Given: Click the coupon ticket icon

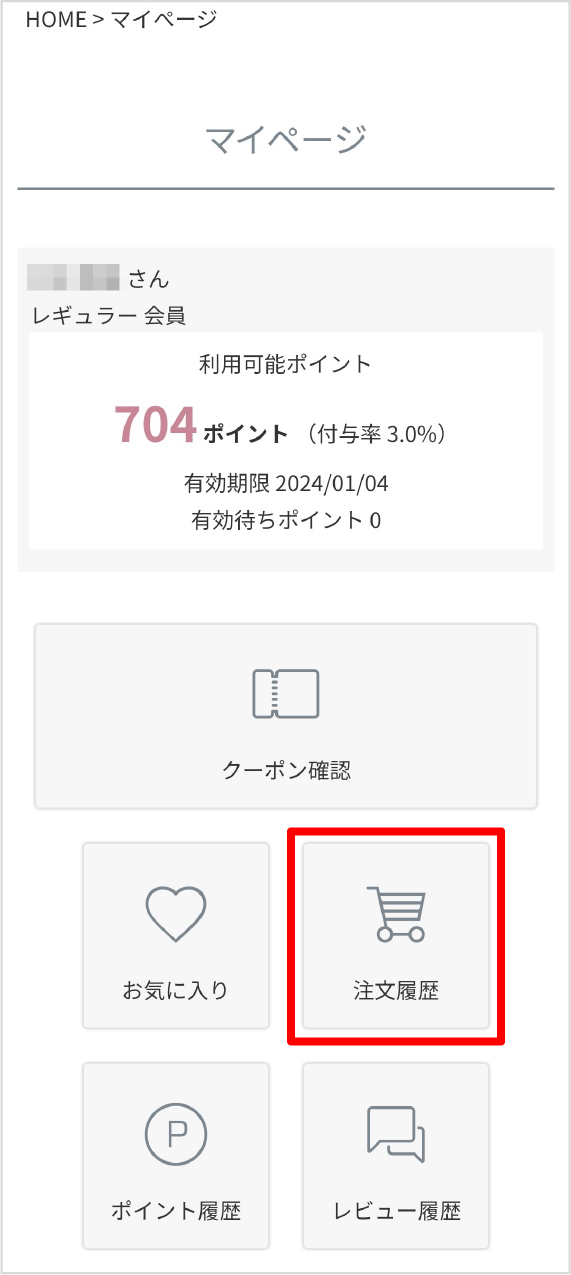Looking at the screenshot, I should (286, 694).
